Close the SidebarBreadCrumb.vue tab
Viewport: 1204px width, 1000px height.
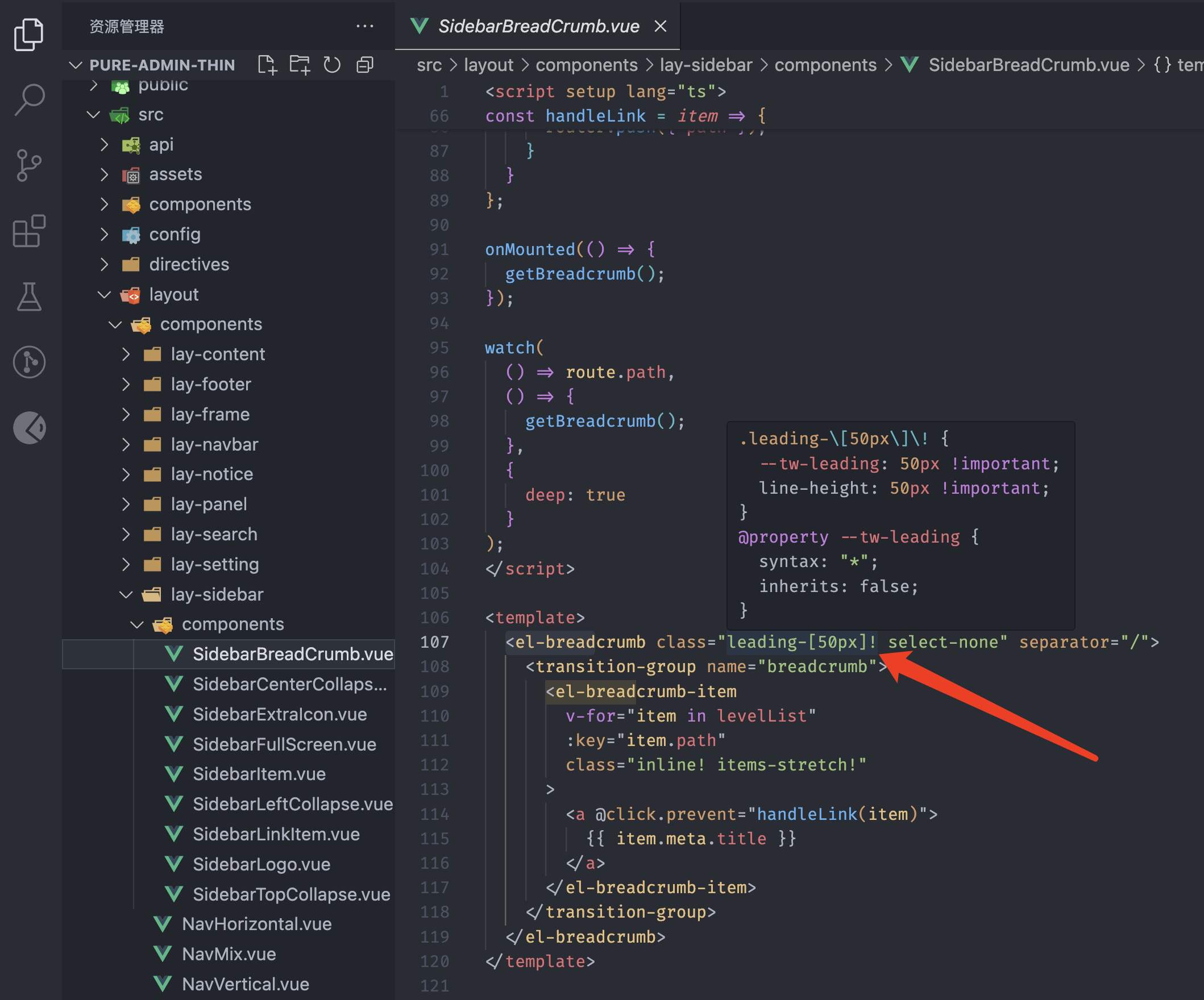tap(661, 26)
